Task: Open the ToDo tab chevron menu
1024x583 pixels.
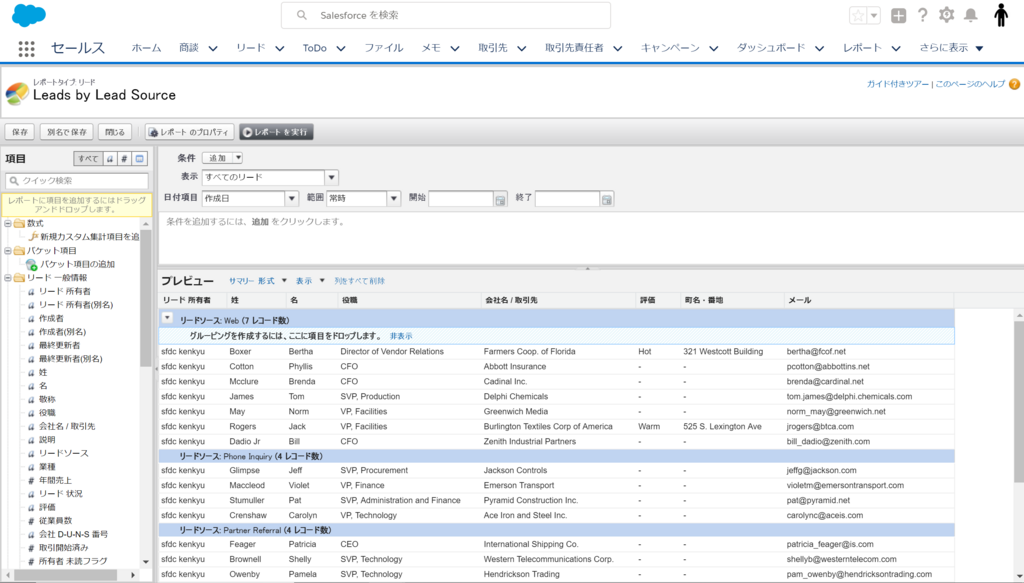Action: [x=341, y=48]
